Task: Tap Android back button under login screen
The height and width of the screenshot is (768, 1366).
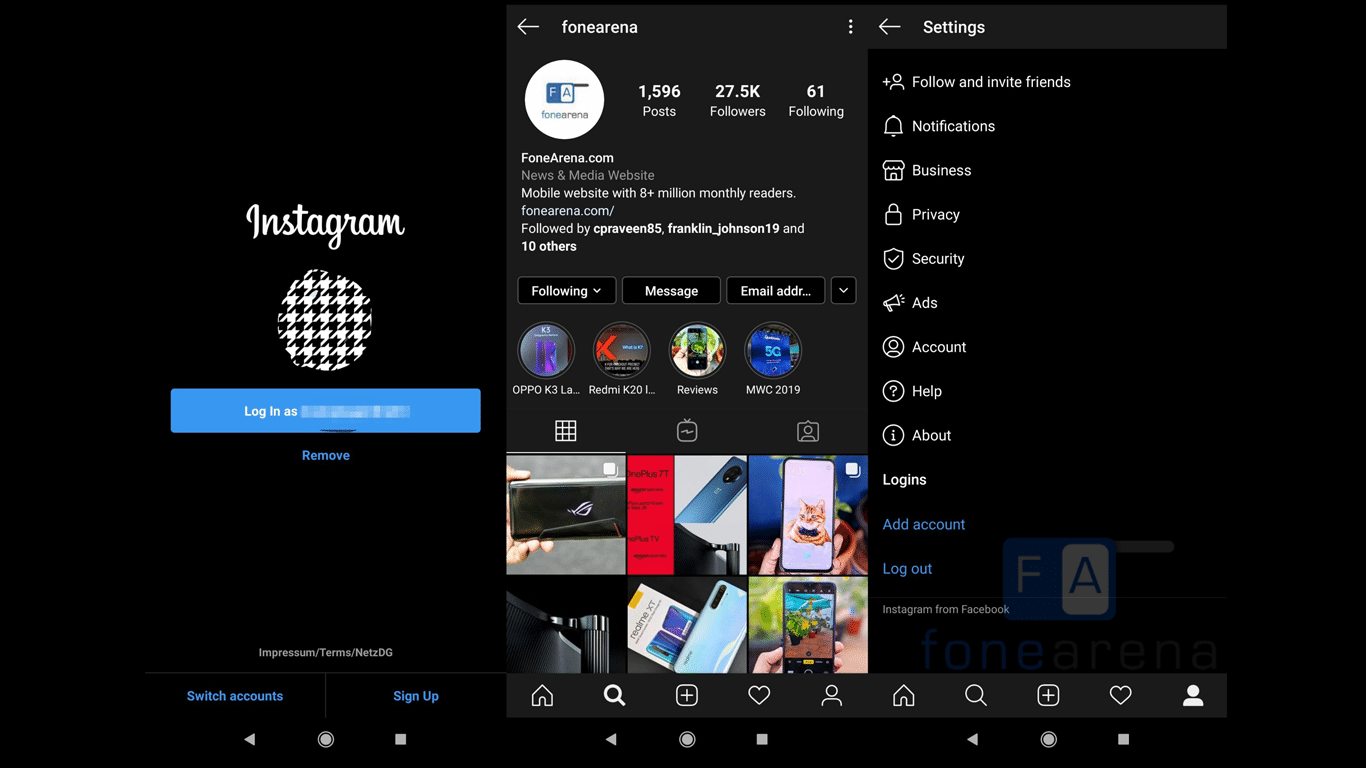Action: coord(249,739)
